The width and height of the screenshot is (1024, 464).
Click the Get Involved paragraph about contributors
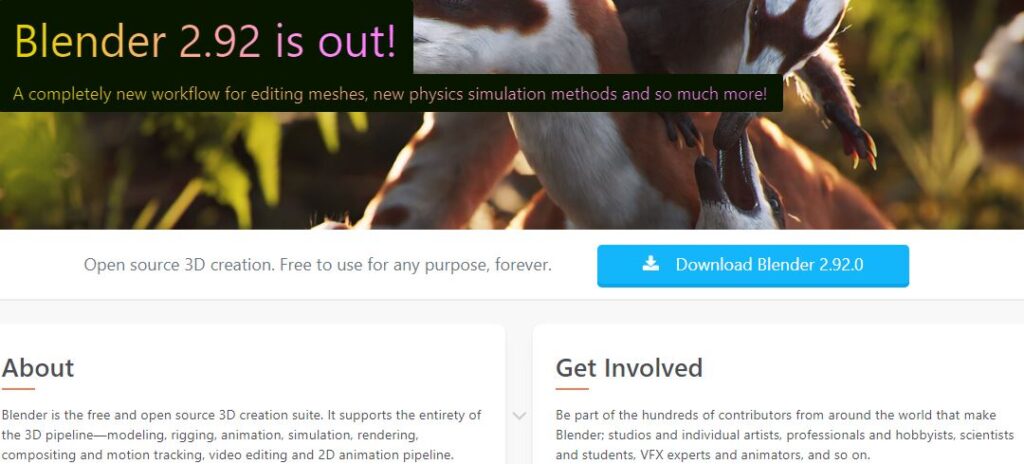pos(784,435)
